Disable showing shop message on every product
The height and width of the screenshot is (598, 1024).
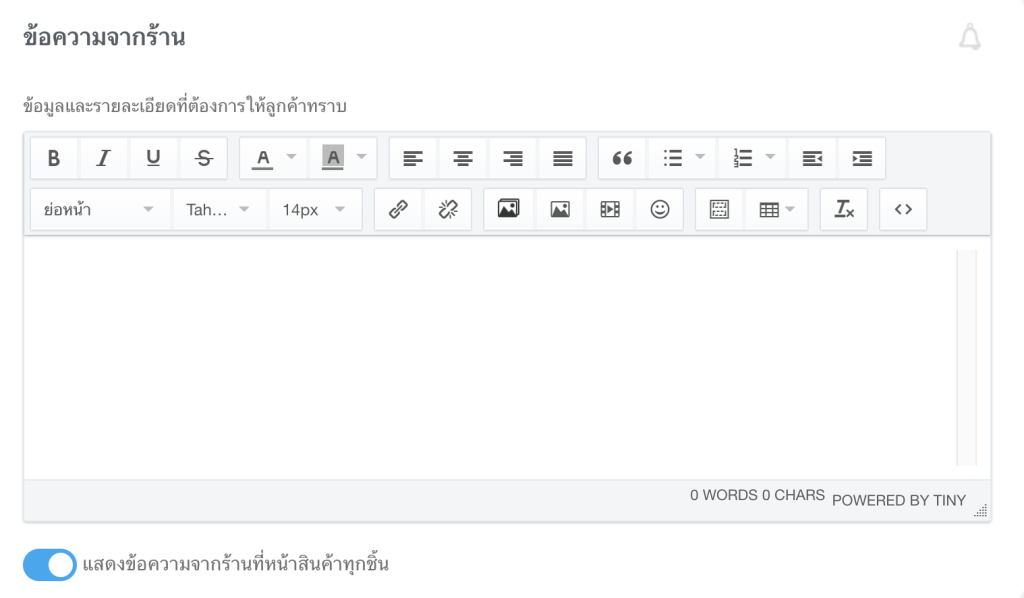[50, 565]
